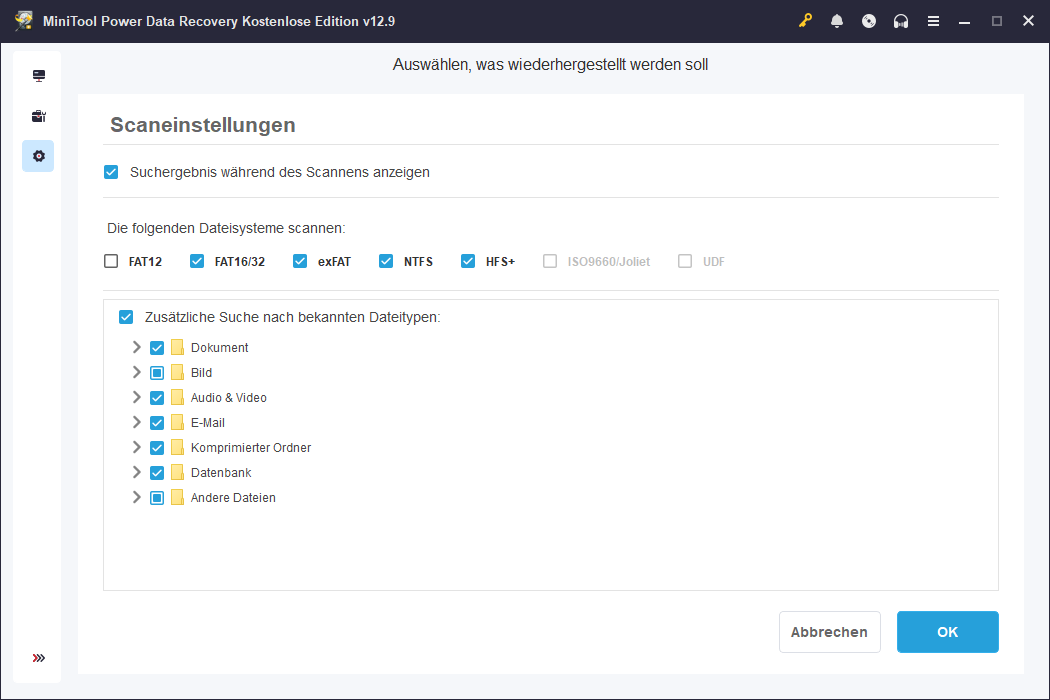
Task: Click the Dokument folder icon
Action: pyautogui.click(x=177, y=347)
